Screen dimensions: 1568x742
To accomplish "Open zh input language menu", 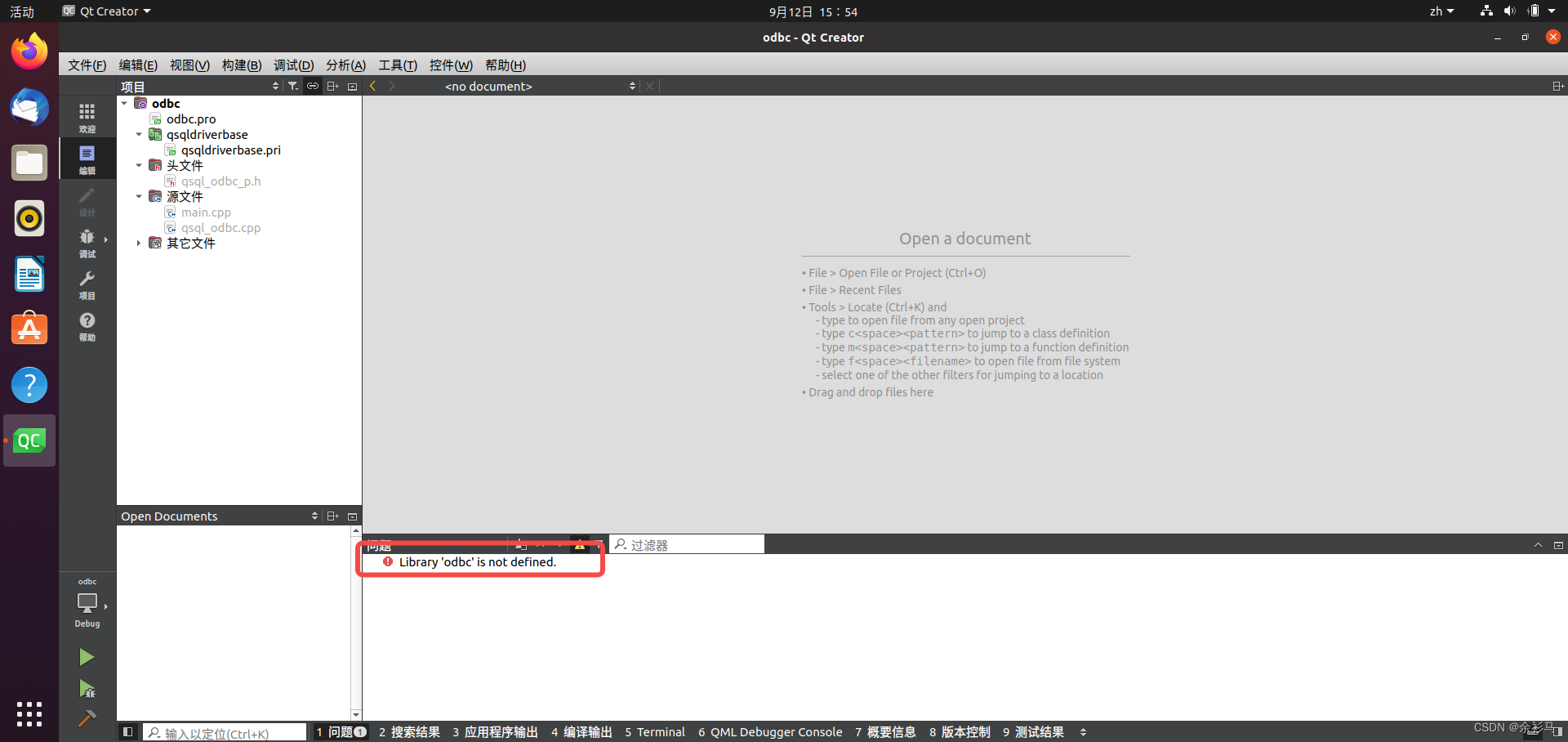I will [1441, 11].
